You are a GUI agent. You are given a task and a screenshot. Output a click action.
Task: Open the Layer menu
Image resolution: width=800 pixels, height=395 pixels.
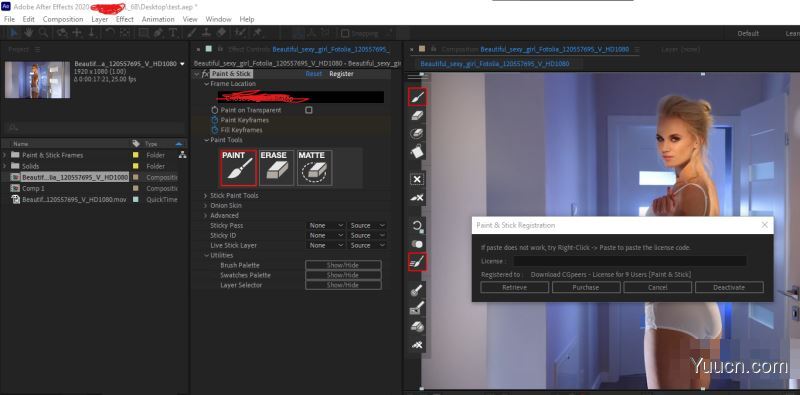coord(99,19)
